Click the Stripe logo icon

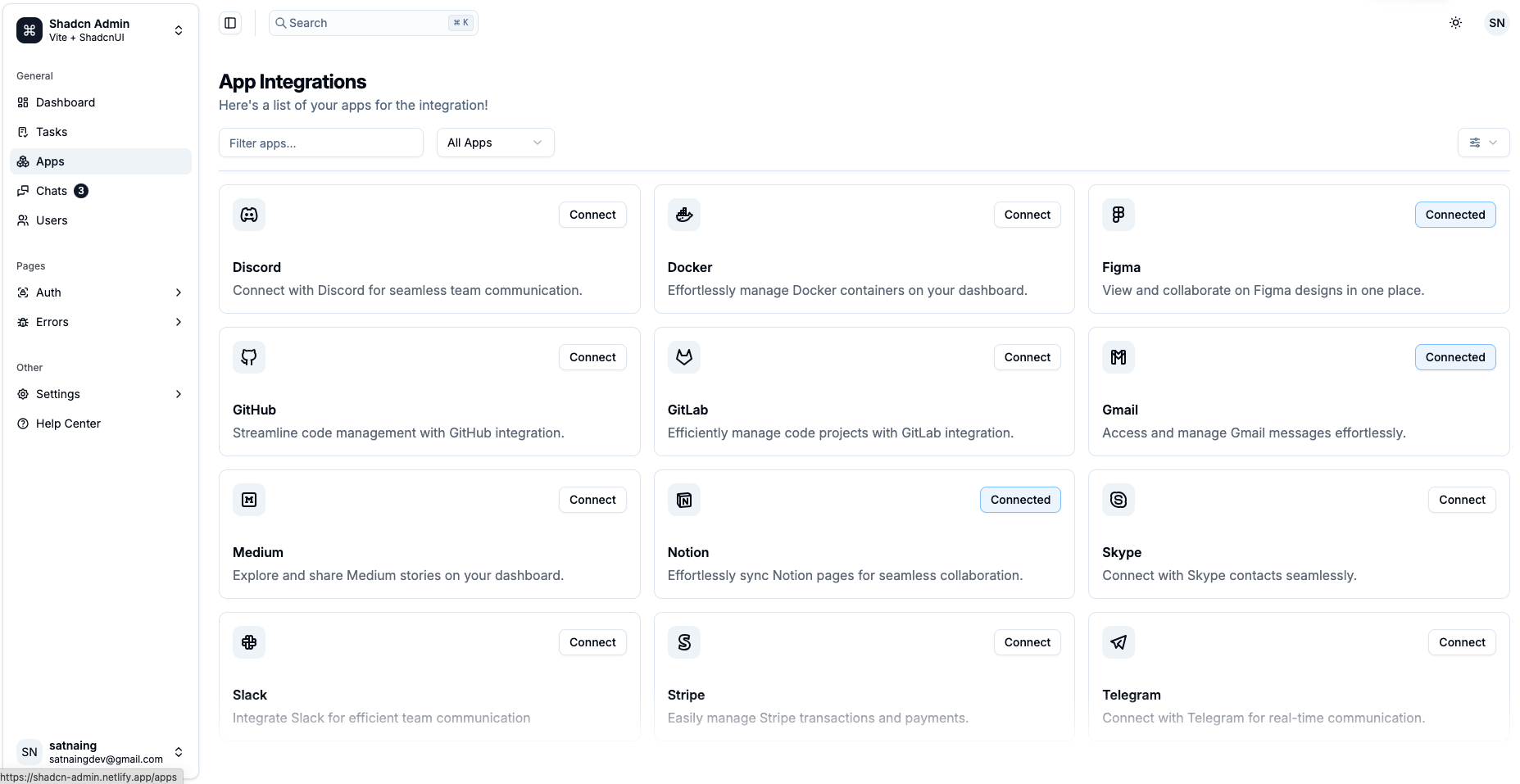point(684,642)
